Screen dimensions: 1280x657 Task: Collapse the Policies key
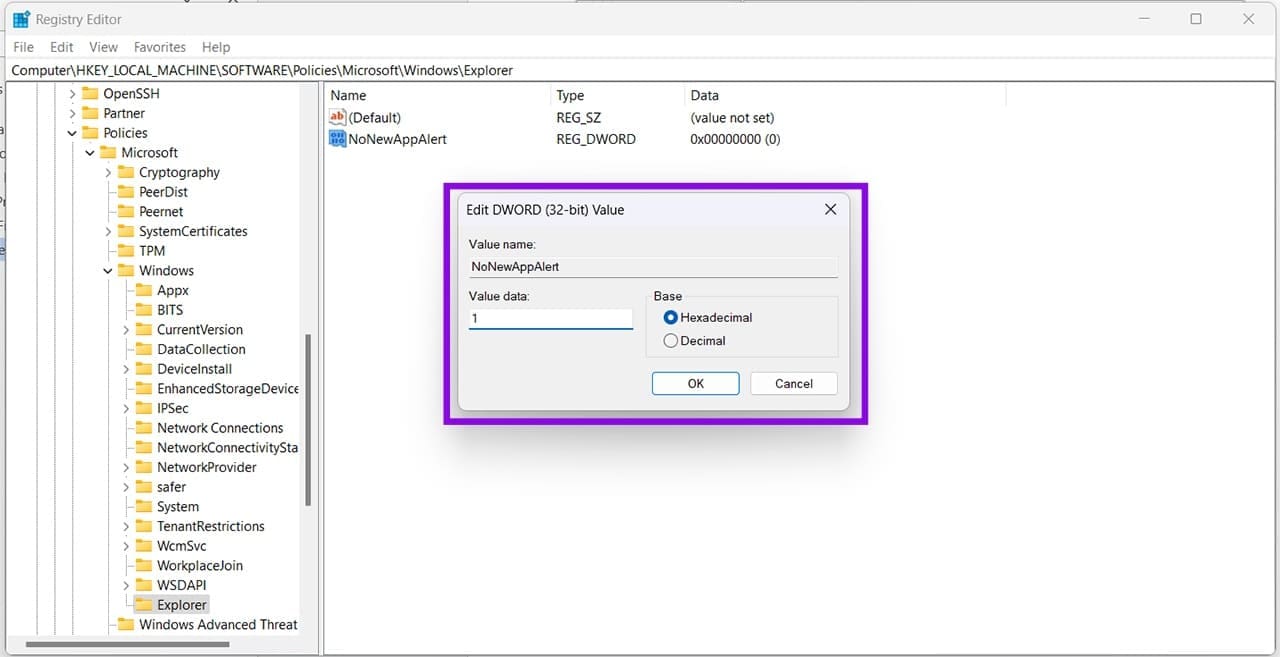click(72, 133)
